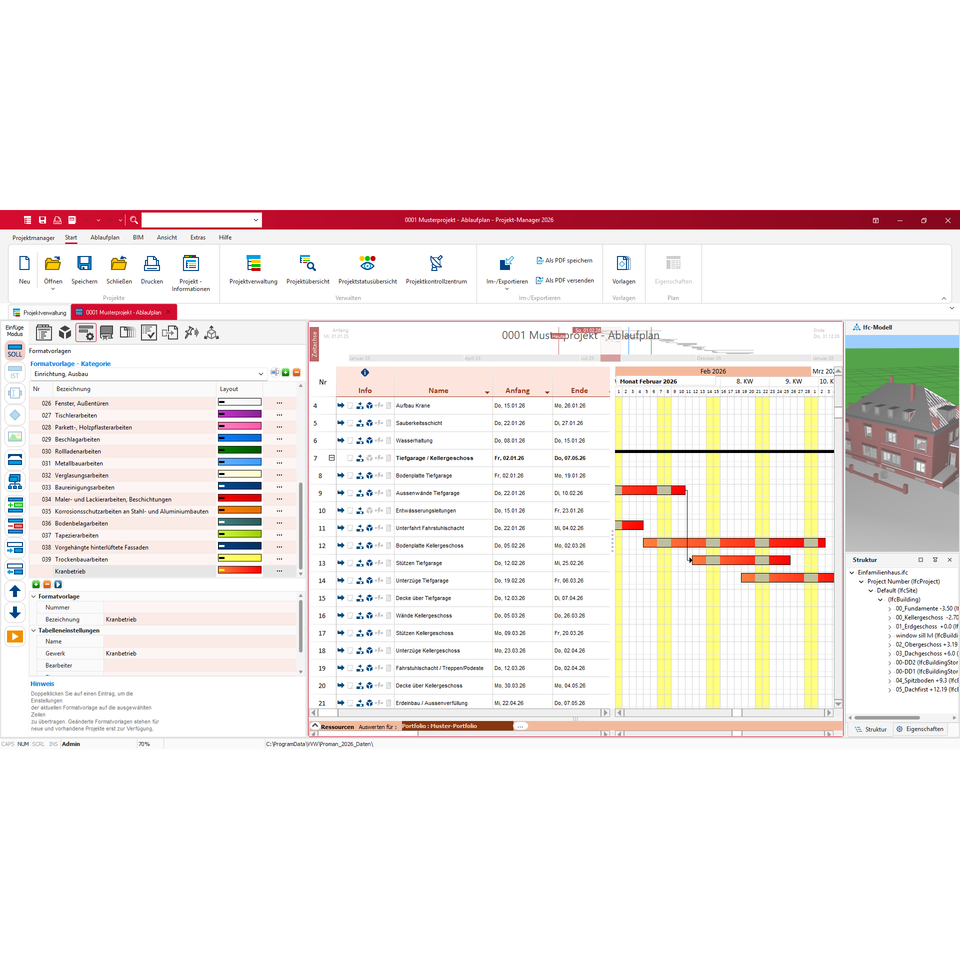Collapse the Tiefgarage / Kellergeschoss group row
The height and width of the screenshot is (960, 960).
coord(331,458)
